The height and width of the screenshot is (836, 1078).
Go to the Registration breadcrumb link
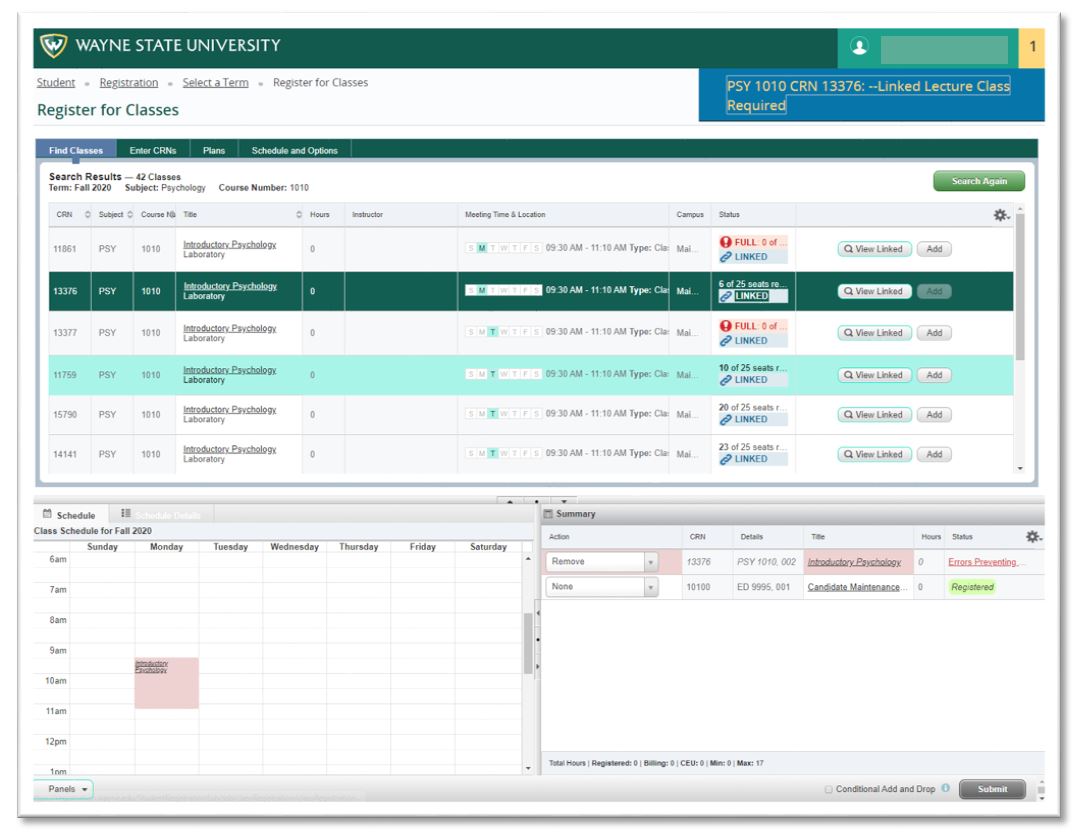point(129,82)
